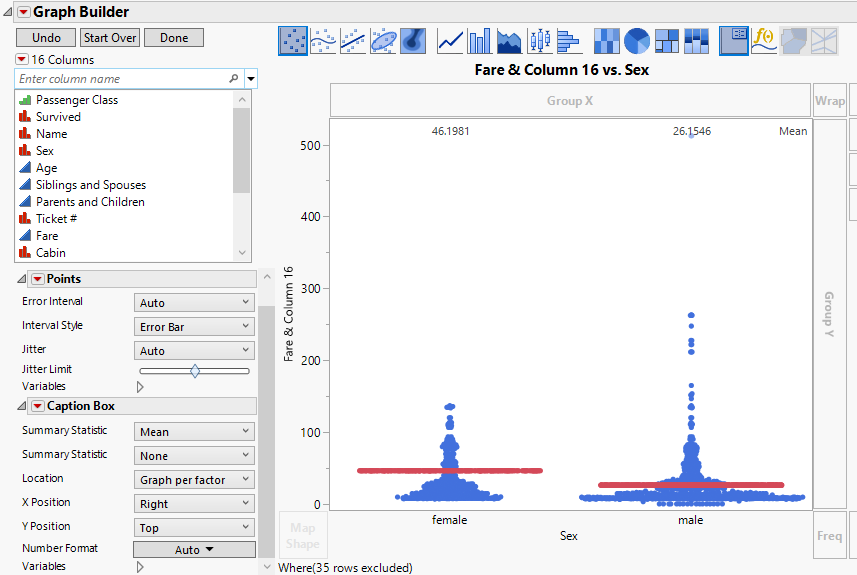The width and height of the screenshot is (857, 575).
Task: Select the Survived column
Action: 58,117
